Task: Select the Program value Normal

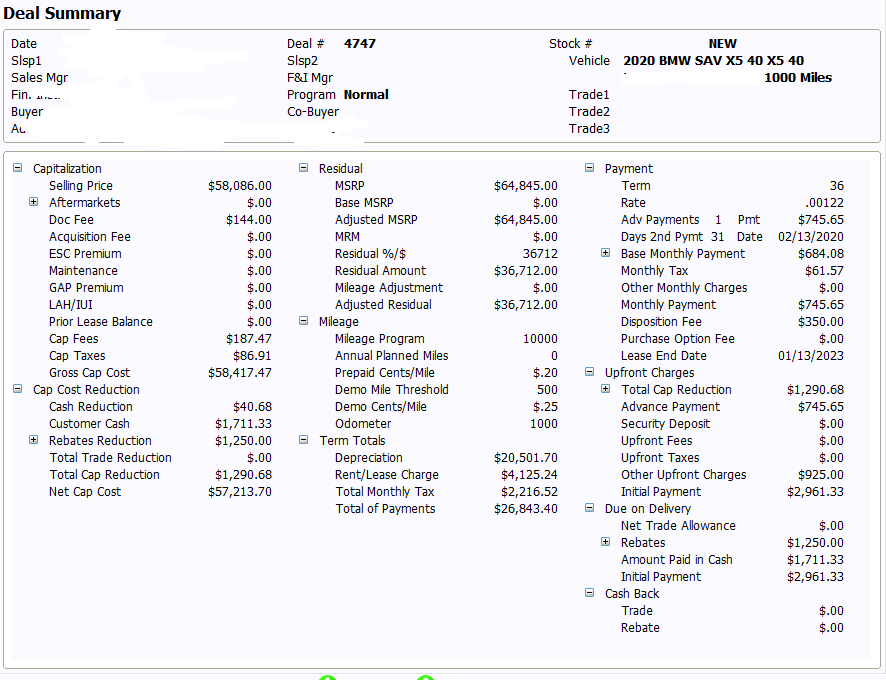Action: point(366,94)
